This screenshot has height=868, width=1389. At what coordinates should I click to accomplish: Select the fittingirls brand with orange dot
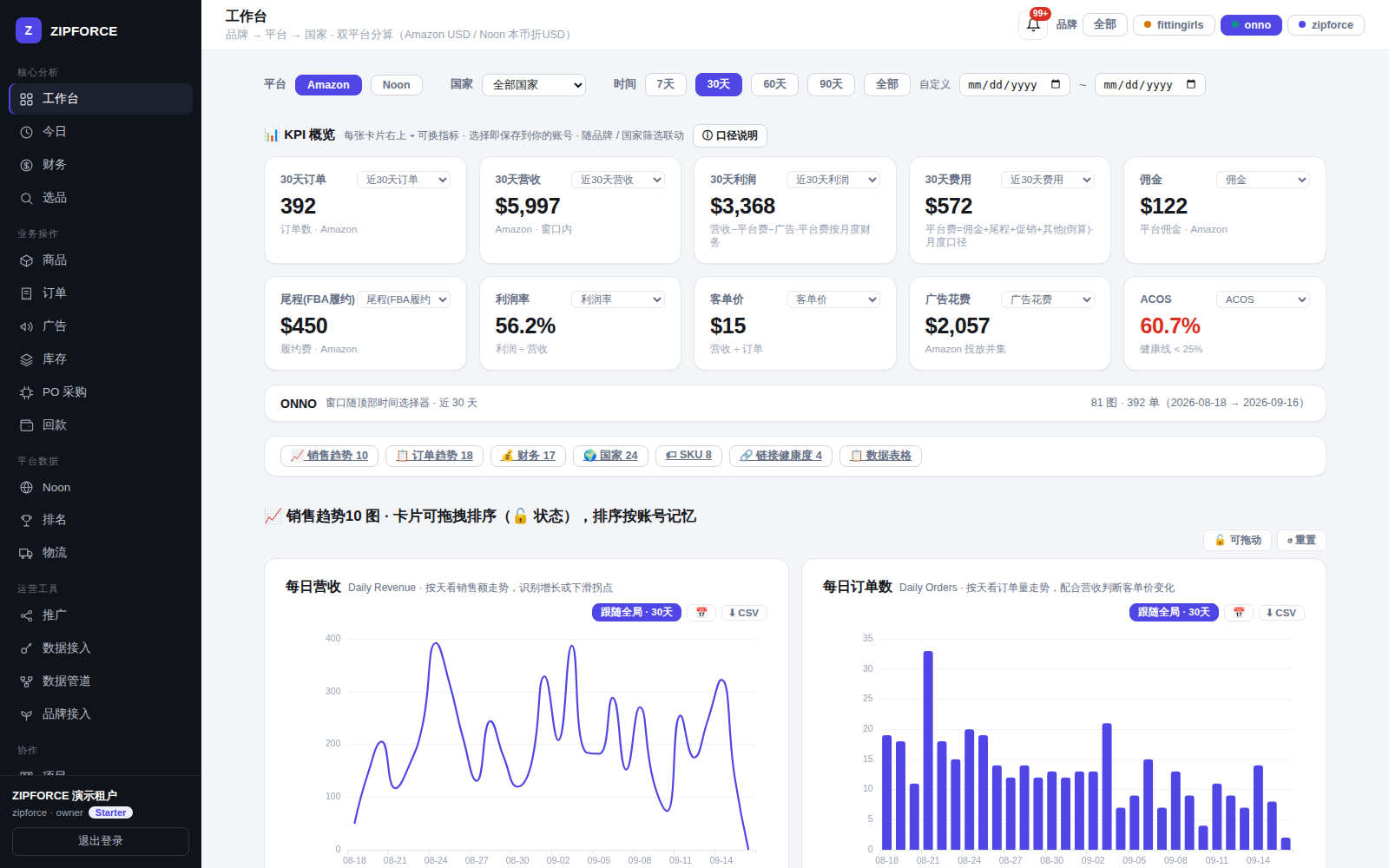[x=1174, y=25]
